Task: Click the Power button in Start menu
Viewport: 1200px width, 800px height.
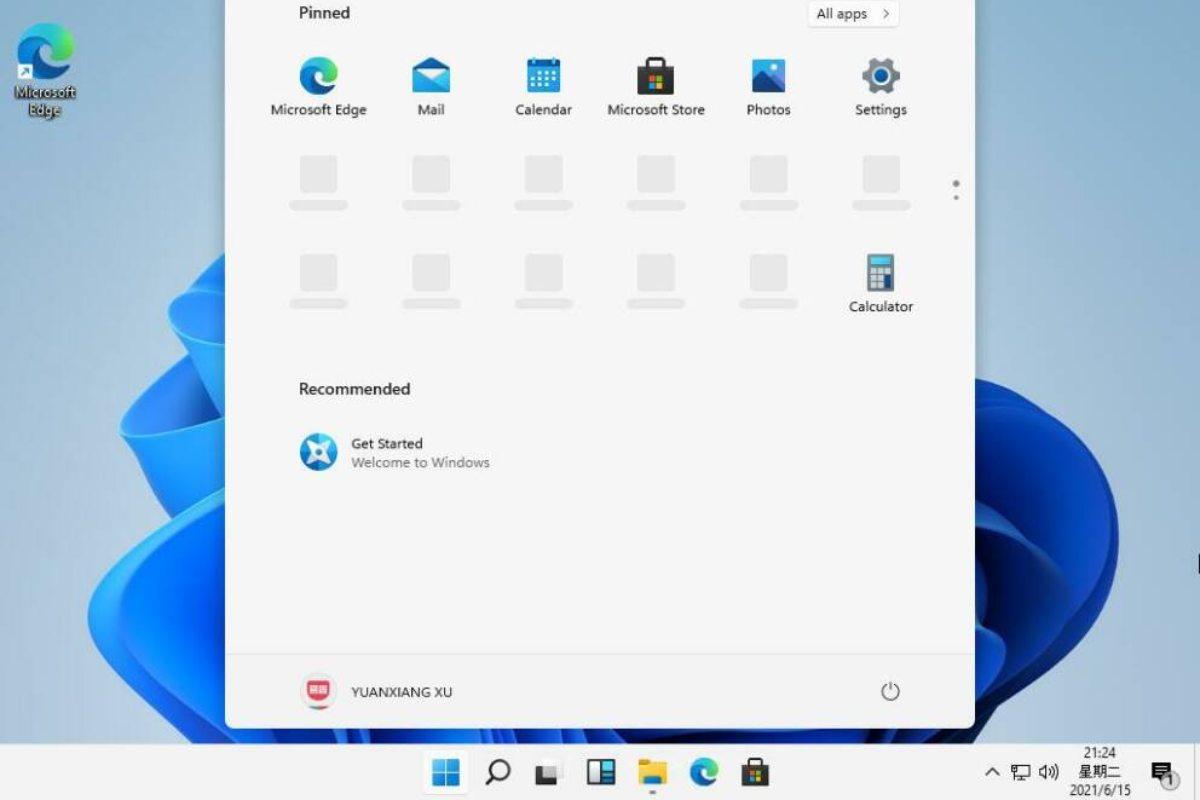Action: [890, 692]
